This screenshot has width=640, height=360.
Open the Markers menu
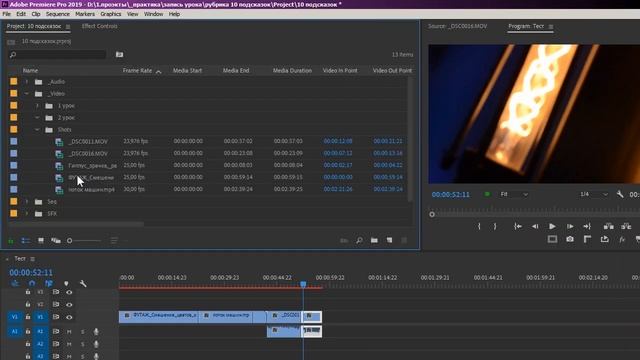85,14
